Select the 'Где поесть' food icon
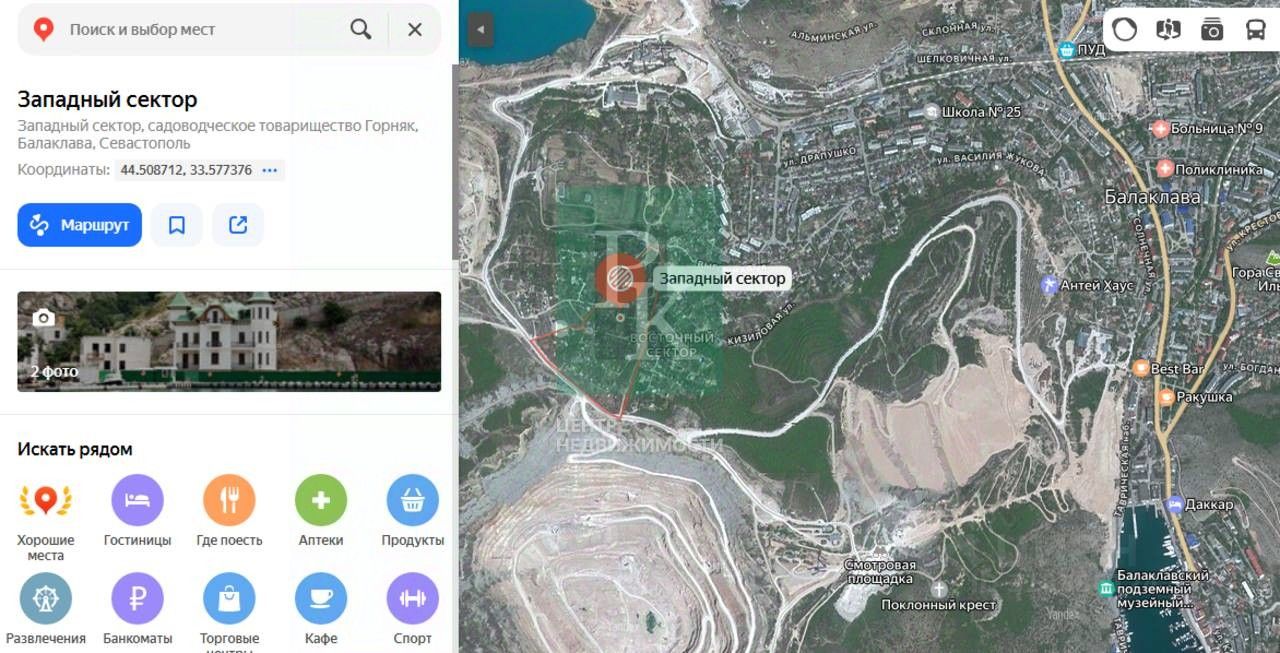Viewport: 1280px width, 653px height. 229,500
